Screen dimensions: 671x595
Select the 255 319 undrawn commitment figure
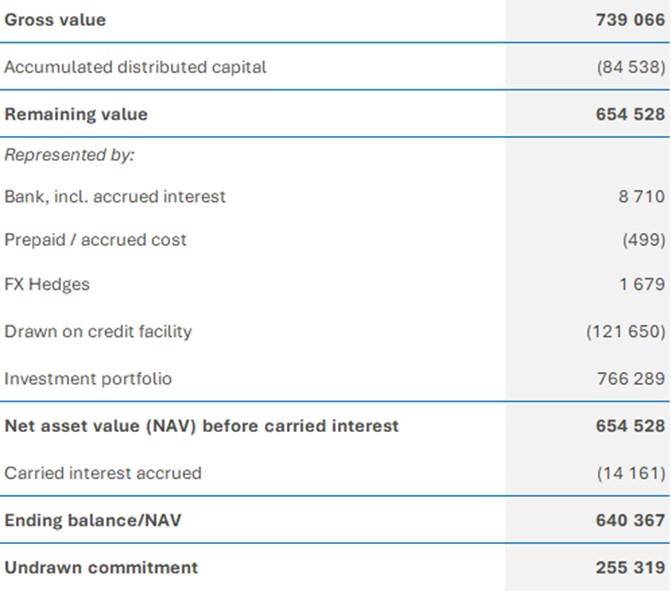pos(630,567)
